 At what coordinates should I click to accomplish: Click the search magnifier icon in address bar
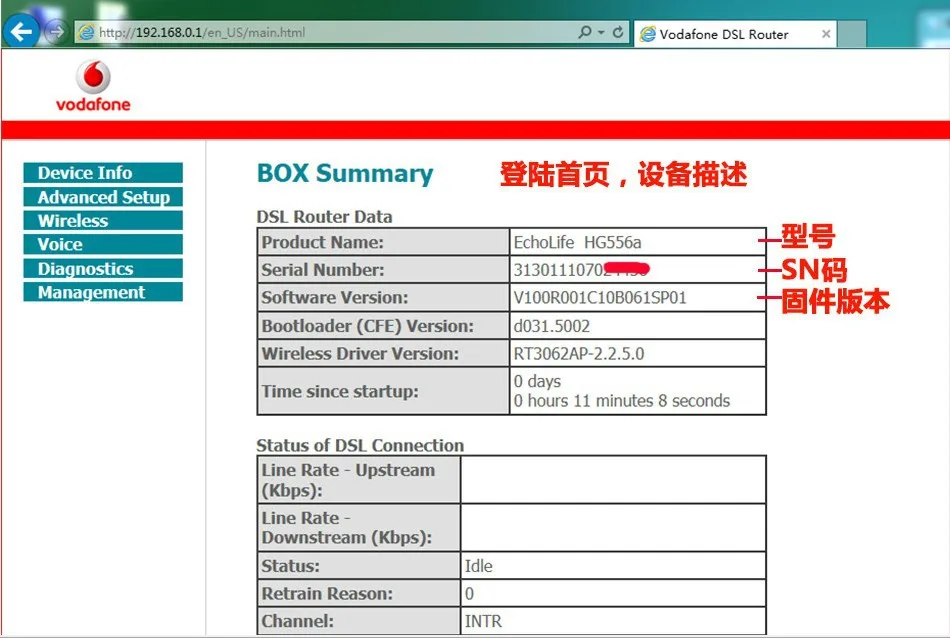[x=585, y=32]
